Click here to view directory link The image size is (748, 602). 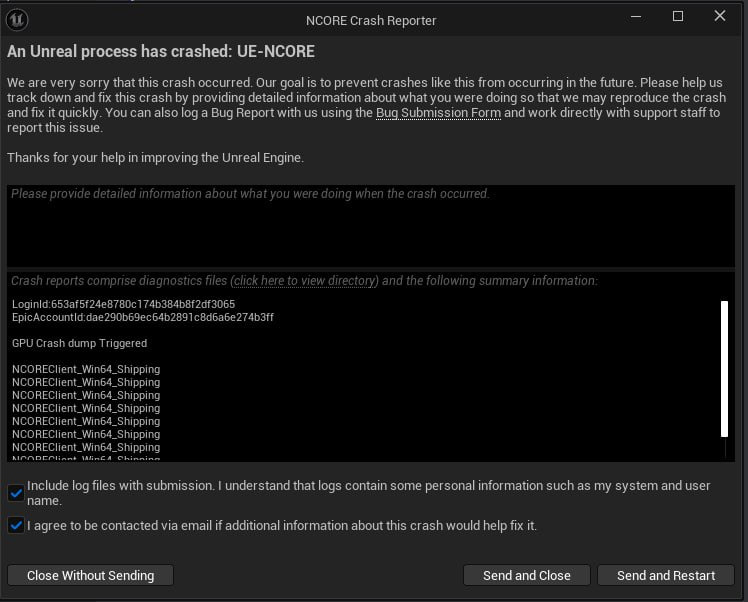pyautogui.click(x=304, y=281)
